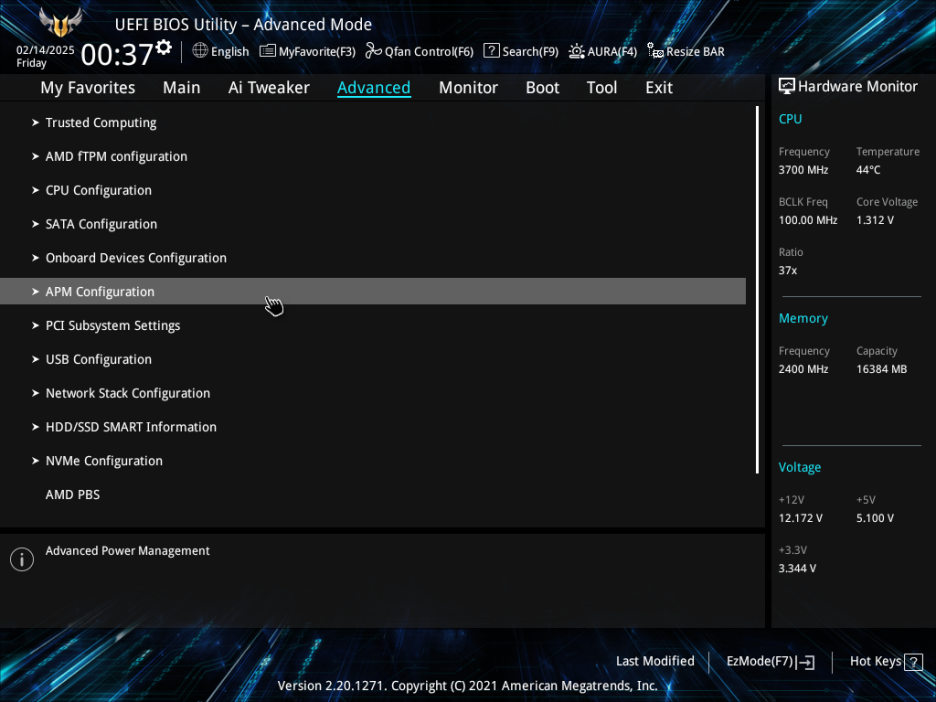Click the TUF logo emblem
This screenshot has height=702, width=936.
[60, 21]
